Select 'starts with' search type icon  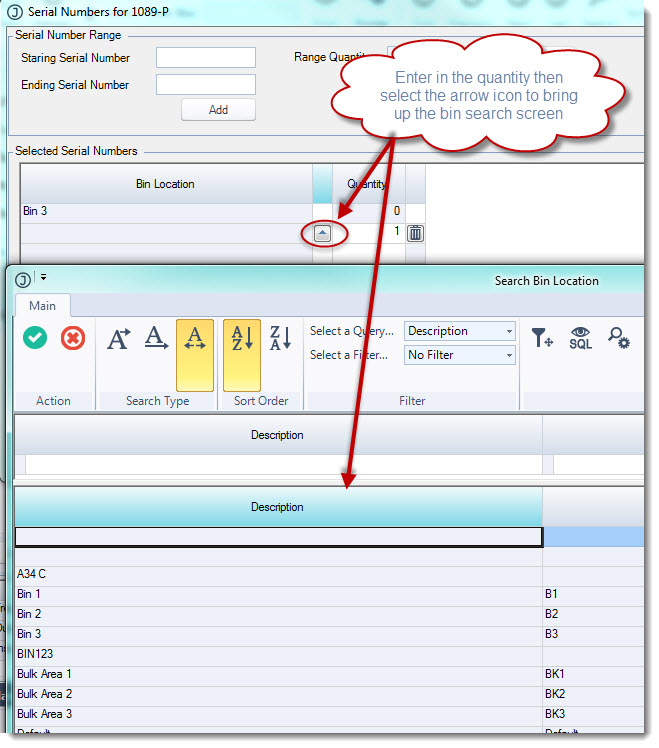tap(119, 338)
